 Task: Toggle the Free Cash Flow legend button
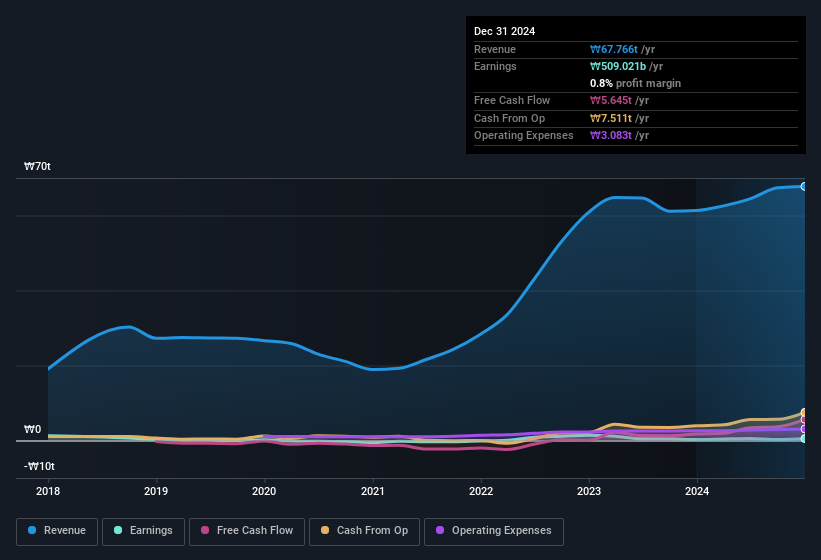click(247, 532)
